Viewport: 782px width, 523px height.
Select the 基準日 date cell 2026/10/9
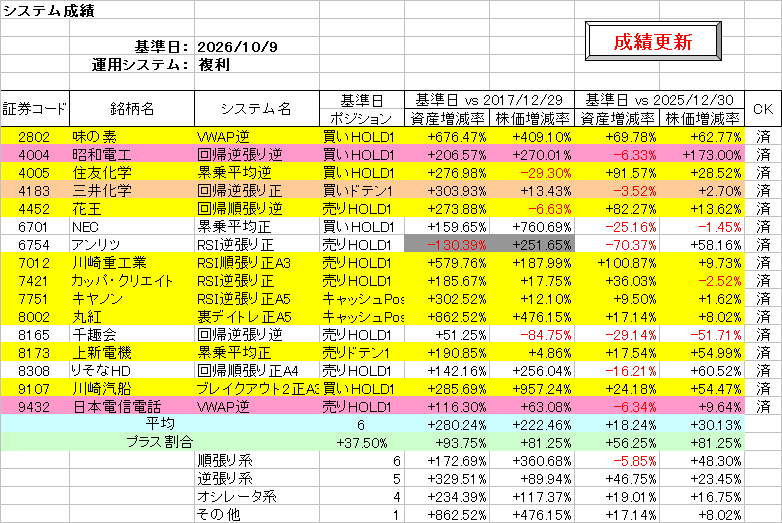[x=257, y=46]
